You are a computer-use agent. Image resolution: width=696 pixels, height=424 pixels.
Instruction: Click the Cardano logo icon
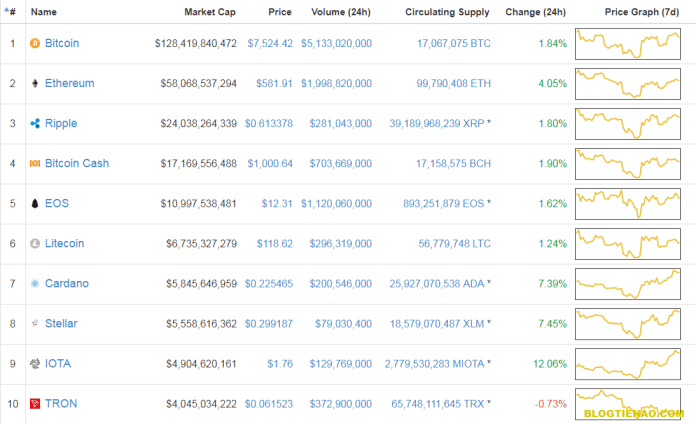point(35,283)
